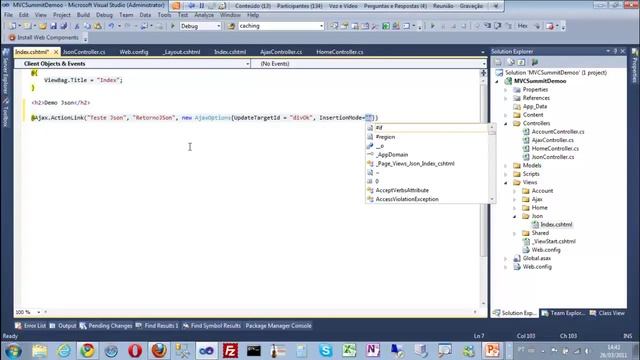Collapse the Views folder
This screenshot has width=640, height=360.
(506, 182)
